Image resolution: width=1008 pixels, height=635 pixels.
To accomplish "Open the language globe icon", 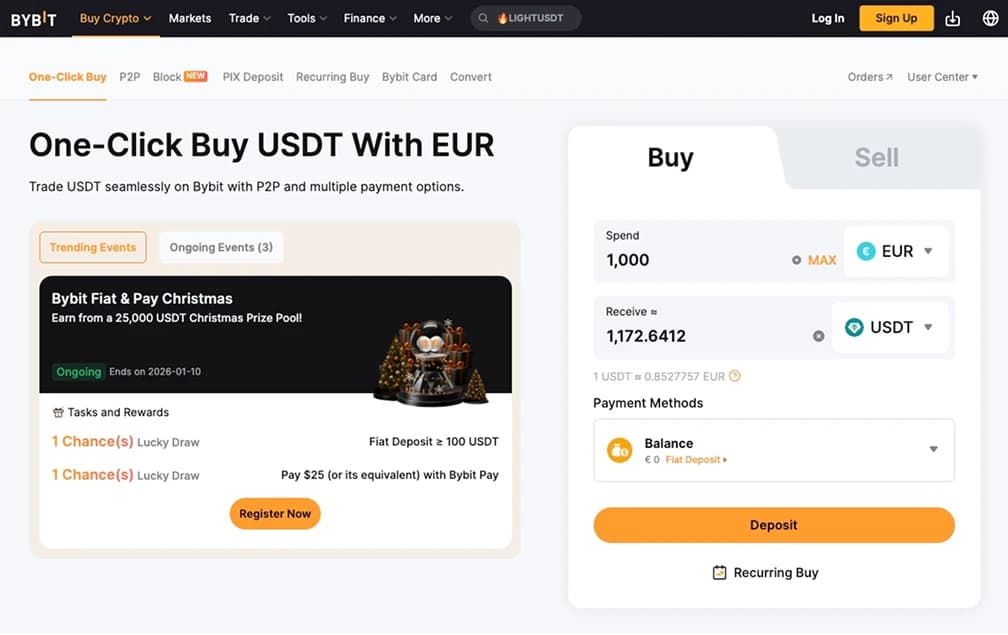I will point(989,18).
